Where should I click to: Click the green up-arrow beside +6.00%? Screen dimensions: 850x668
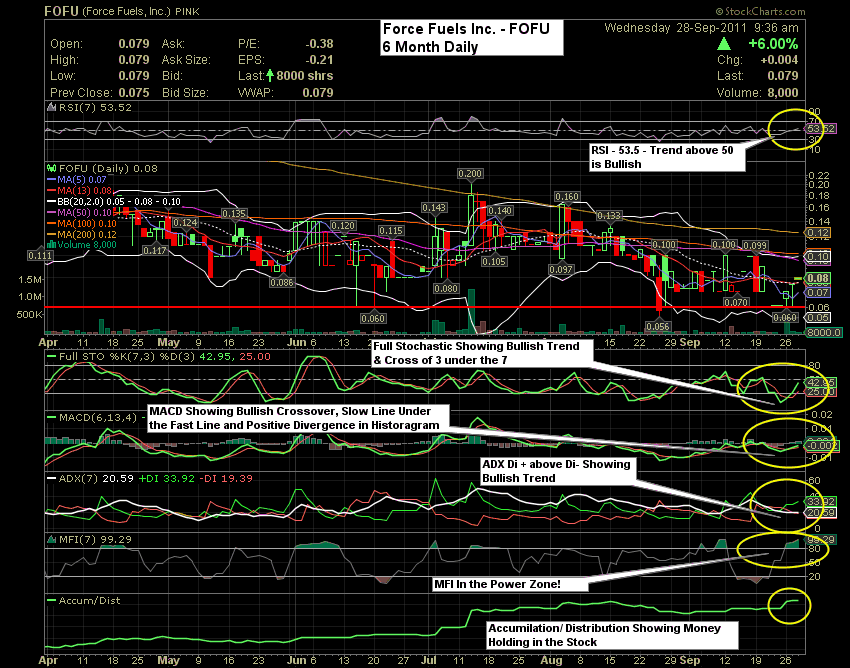pyautogui.click(x=724, y=44)
